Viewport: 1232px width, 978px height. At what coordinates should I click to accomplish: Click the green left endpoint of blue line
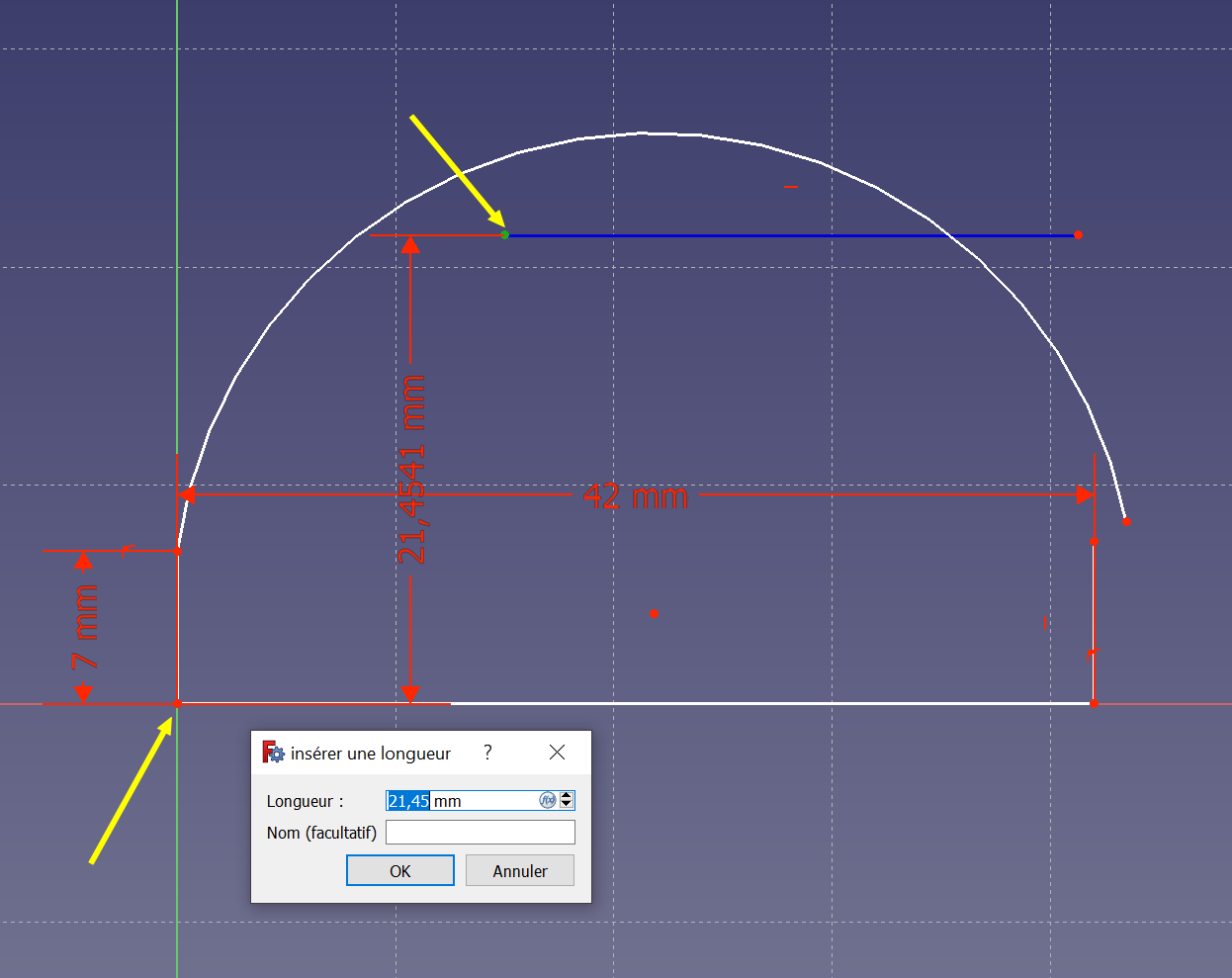(x=505, y=234)
